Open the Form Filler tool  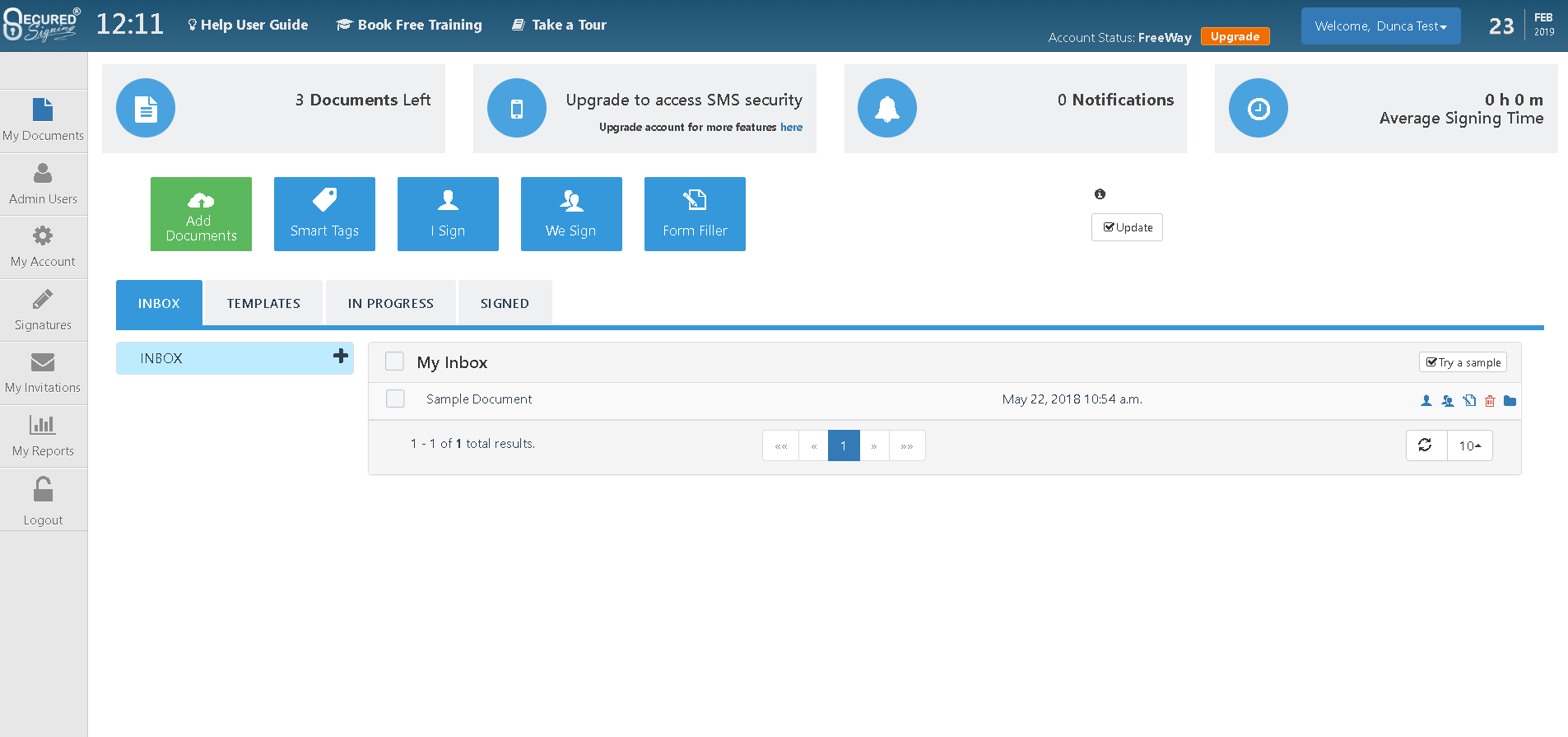[x=695, y=214]
